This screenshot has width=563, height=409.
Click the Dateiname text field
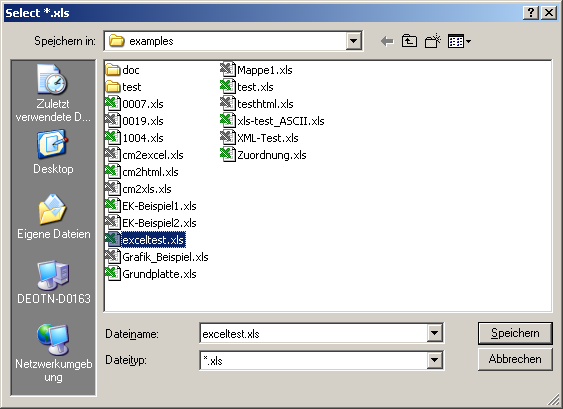click(313, 334)
